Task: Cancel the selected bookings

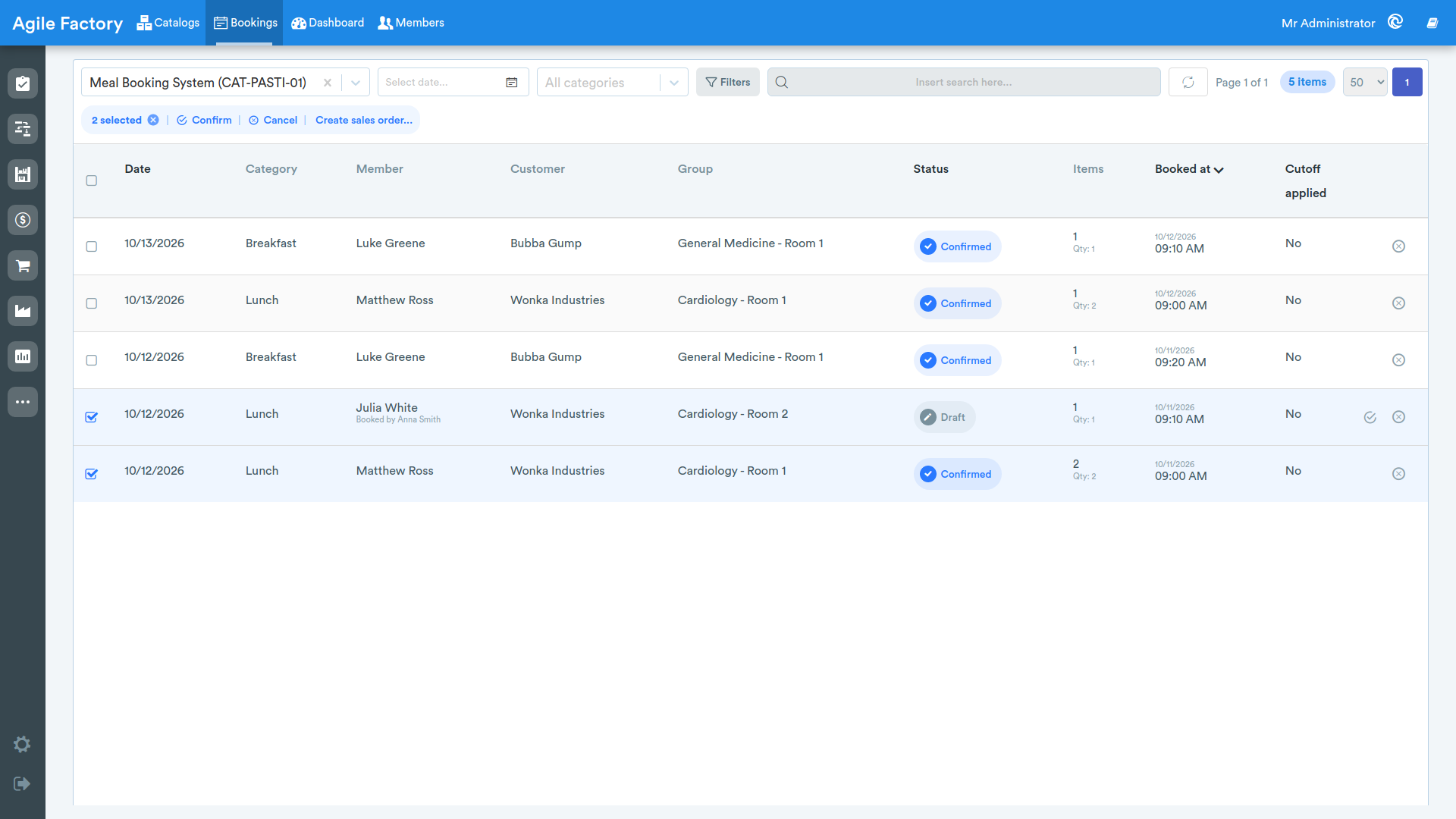Action: click(273, 120)
